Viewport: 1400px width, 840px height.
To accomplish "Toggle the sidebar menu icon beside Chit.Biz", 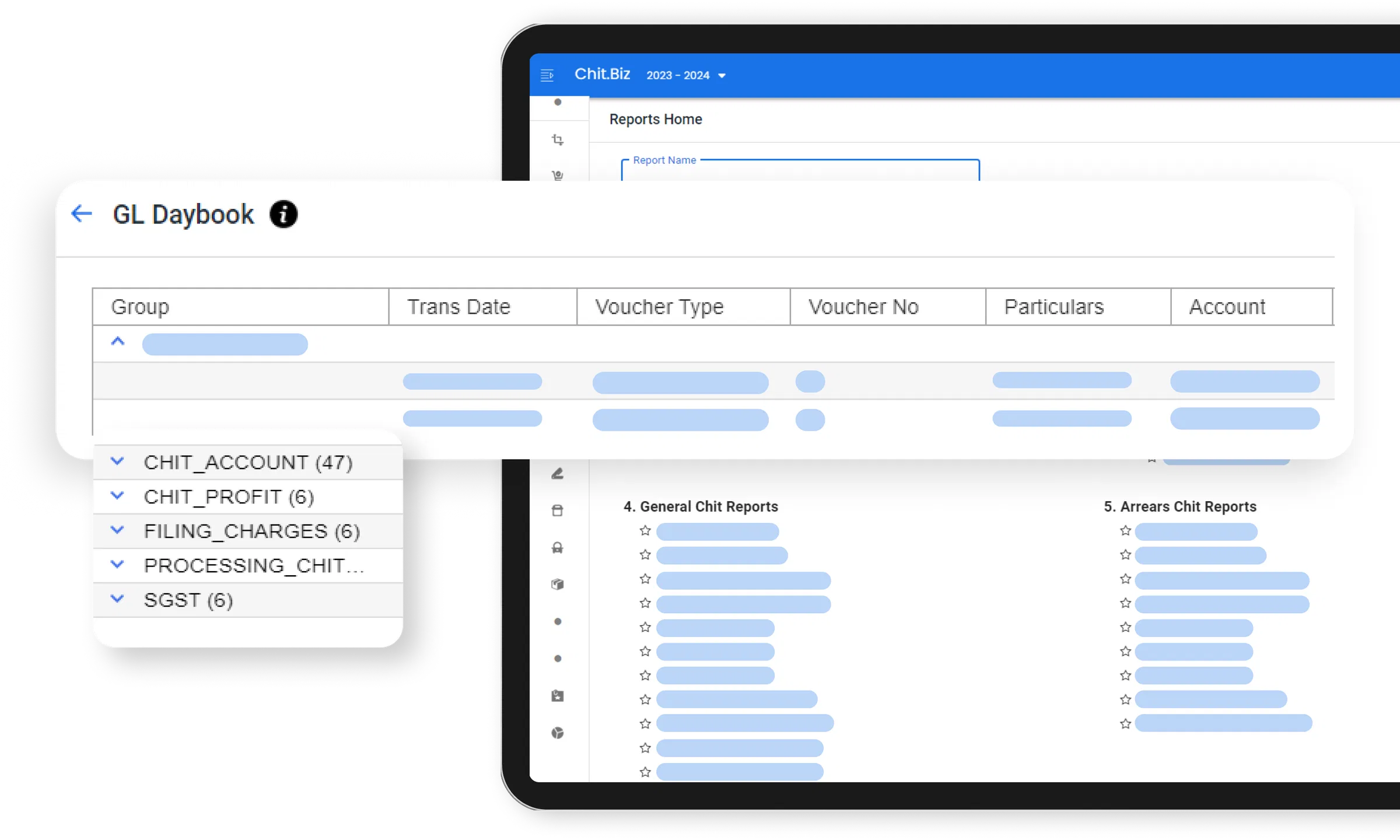I will tap(547, 75).
